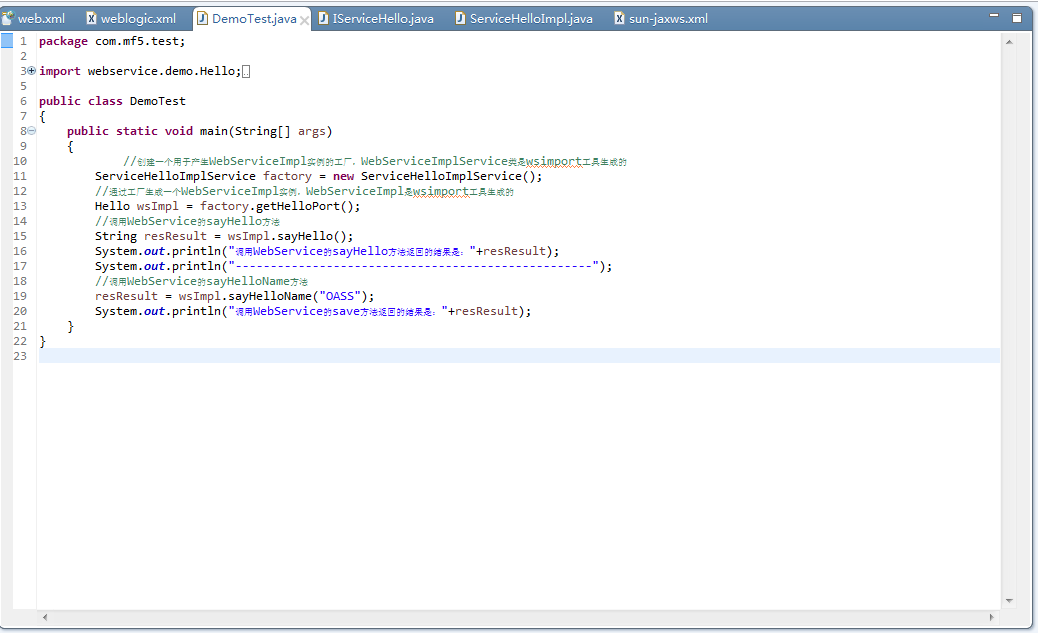
Task: Click the DemoTest.java Java file icon
Action: [203, 18]
